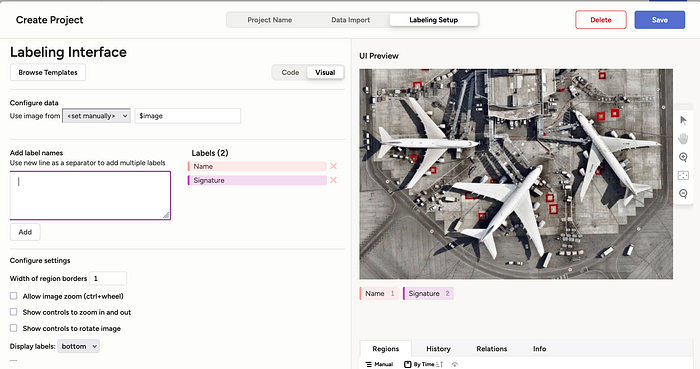Image resolution: width=700 pixels, height=369 pixels.
Task: Click the 'UI Preview' heading
Action: (x=379, y=56)
